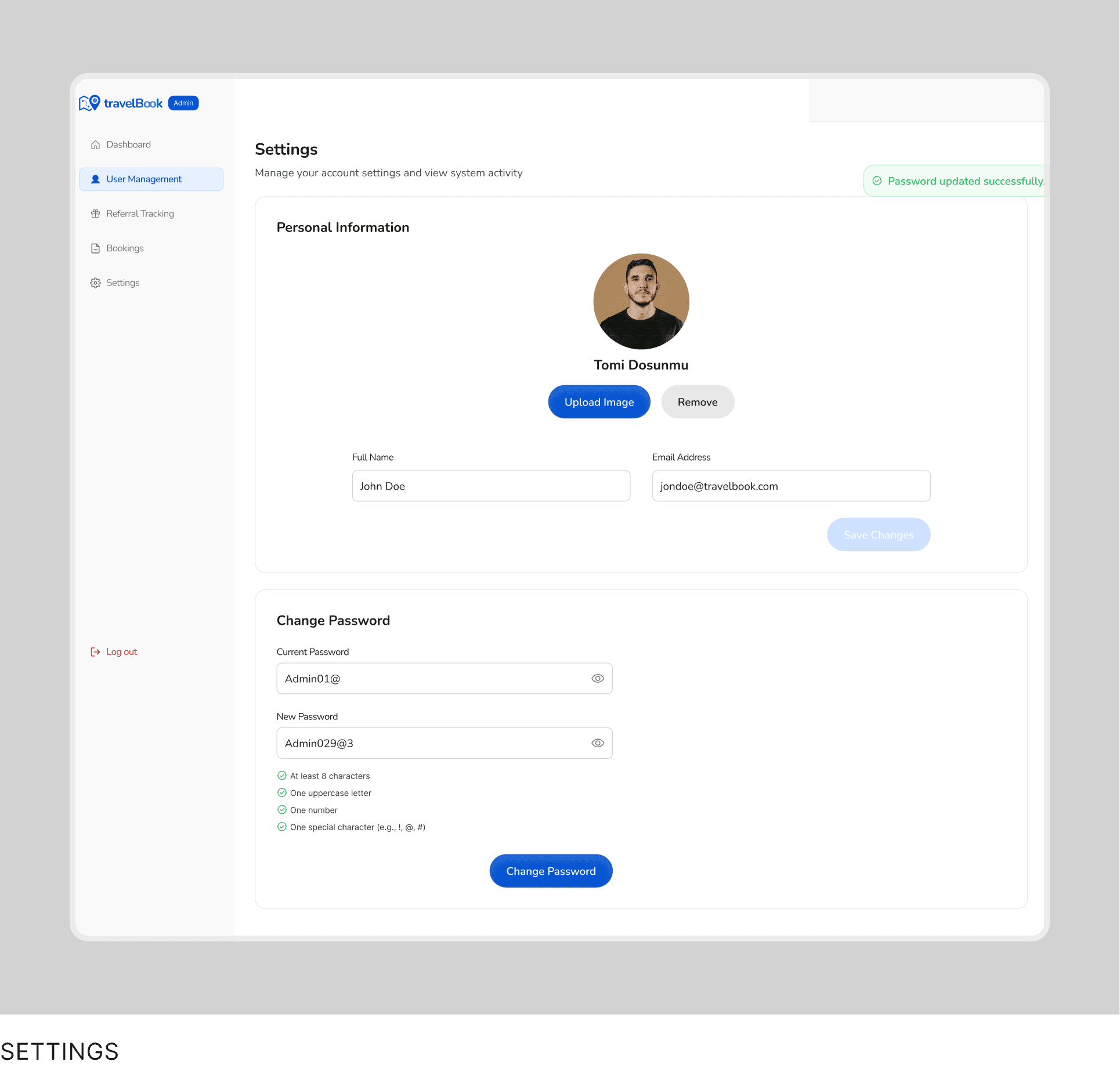Click the Settings gear icon

(95, 283)
